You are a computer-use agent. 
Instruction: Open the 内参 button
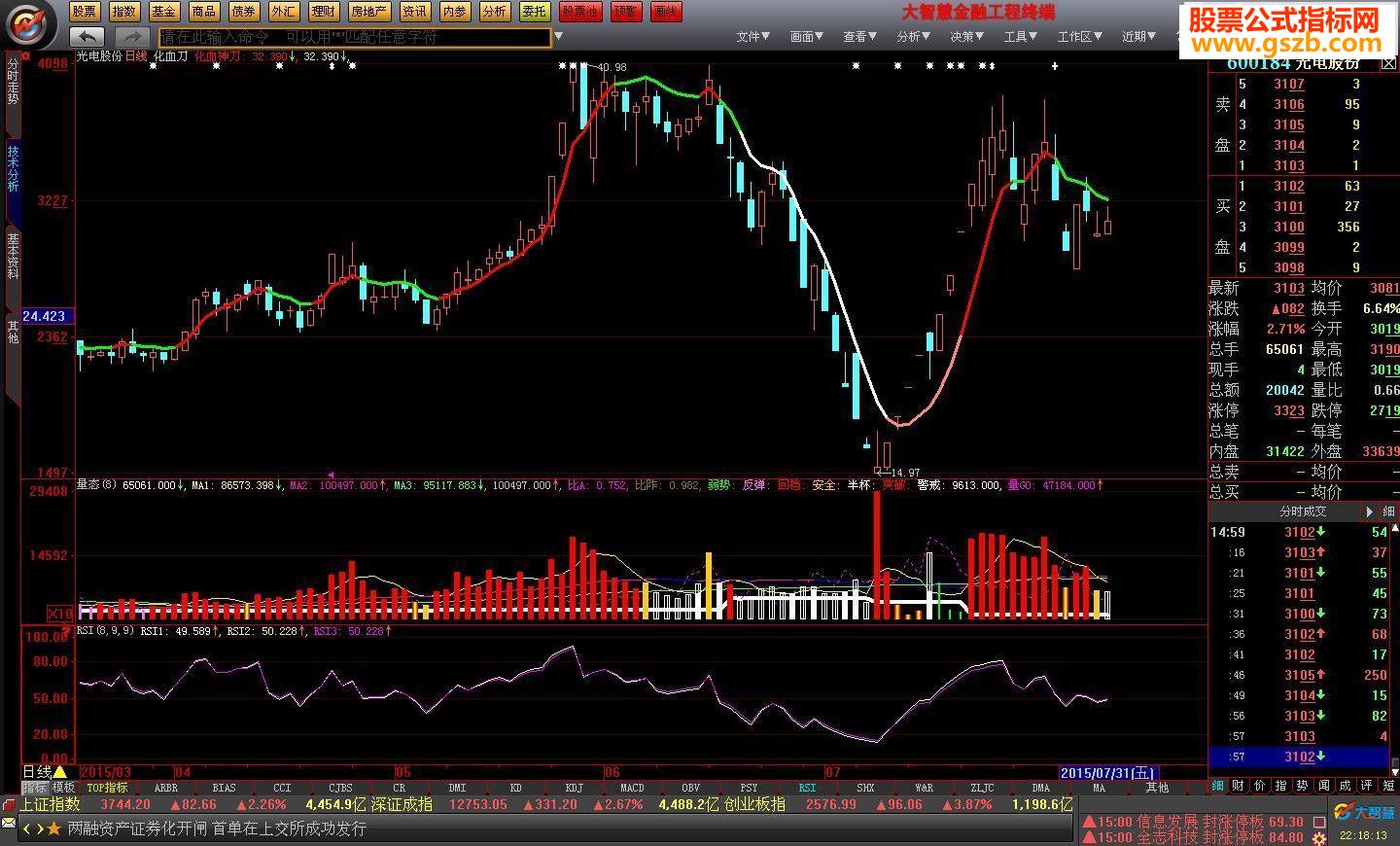(454, 12)
